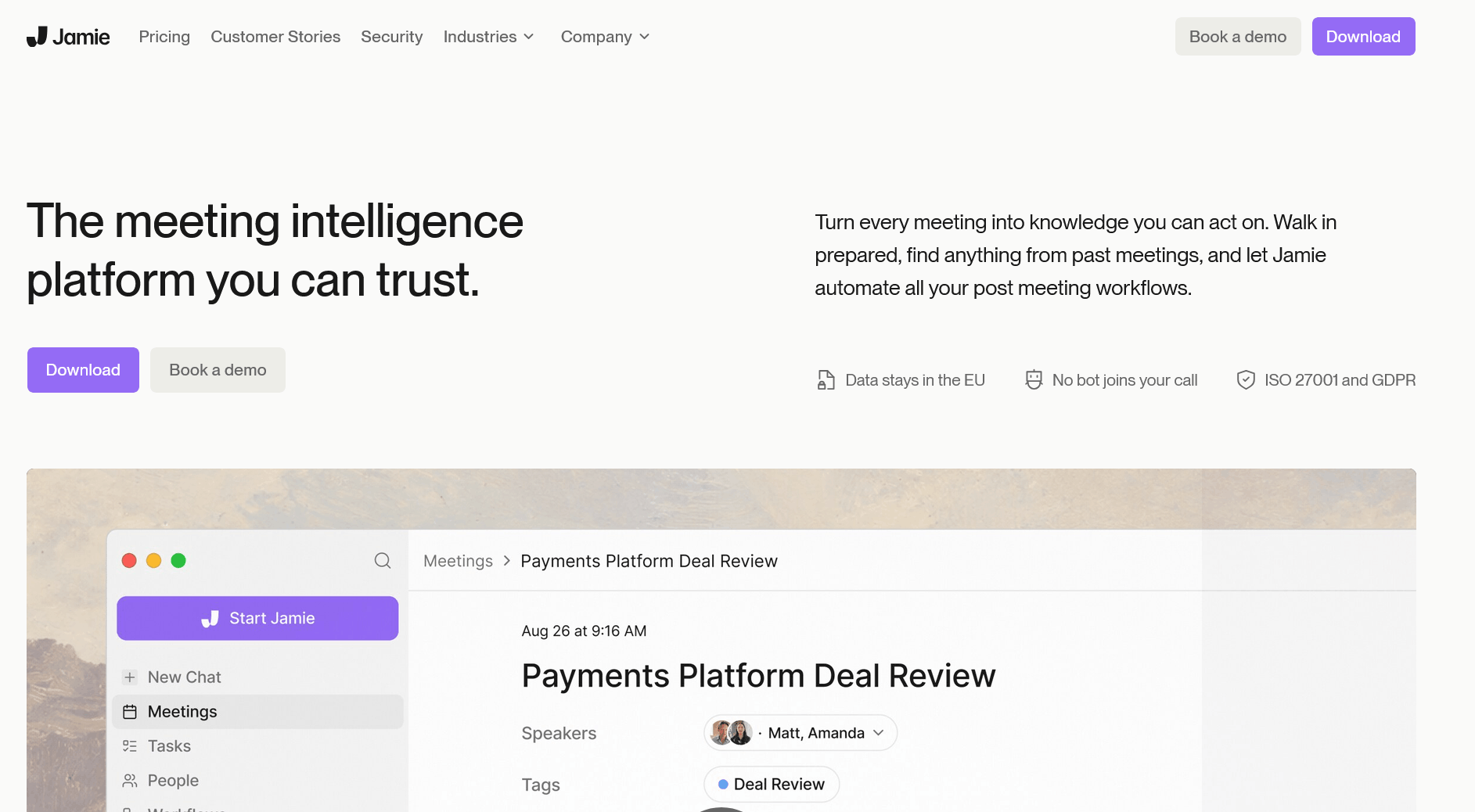1475x812 pixels.
Task: Click the blue dot on Deal Review tag
Action: tap(723, 785)
